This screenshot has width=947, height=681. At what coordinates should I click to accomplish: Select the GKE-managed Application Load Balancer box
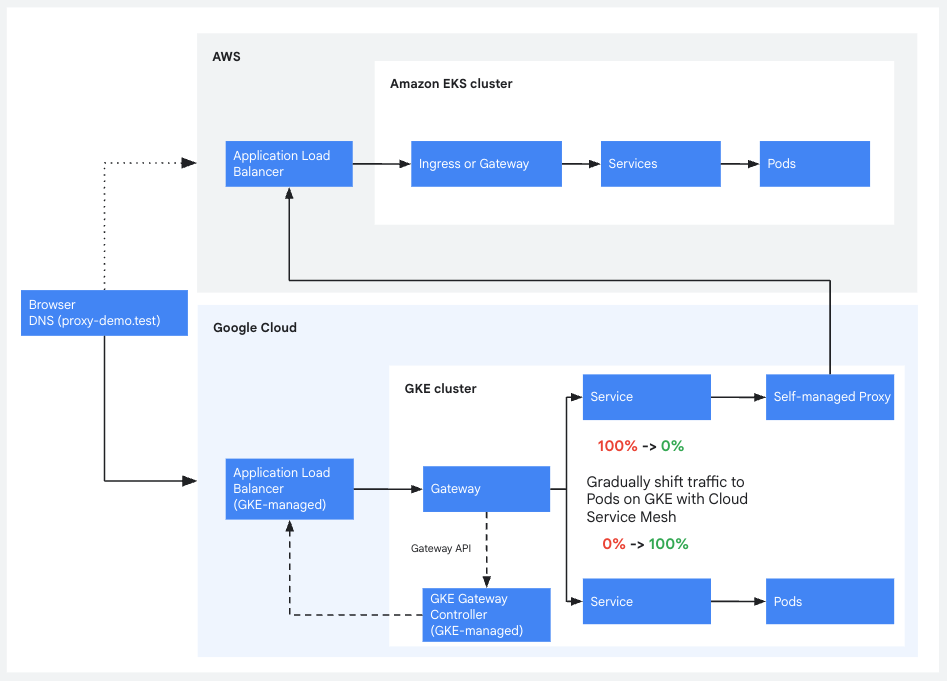click(x=289, y=489)
